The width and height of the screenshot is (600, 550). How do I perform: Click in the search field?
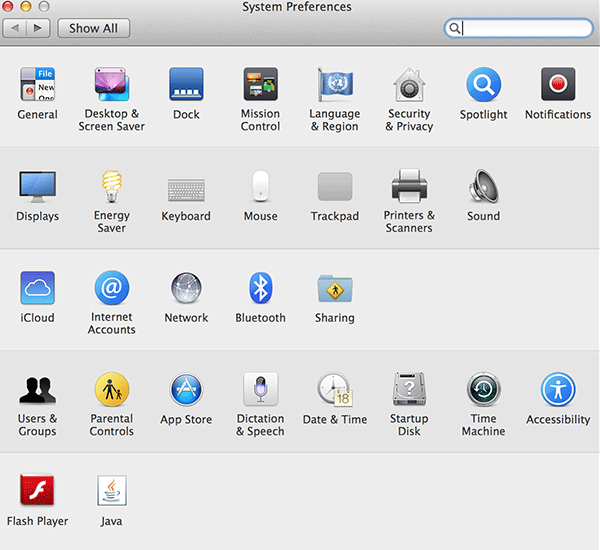click(x=525, y=29)
